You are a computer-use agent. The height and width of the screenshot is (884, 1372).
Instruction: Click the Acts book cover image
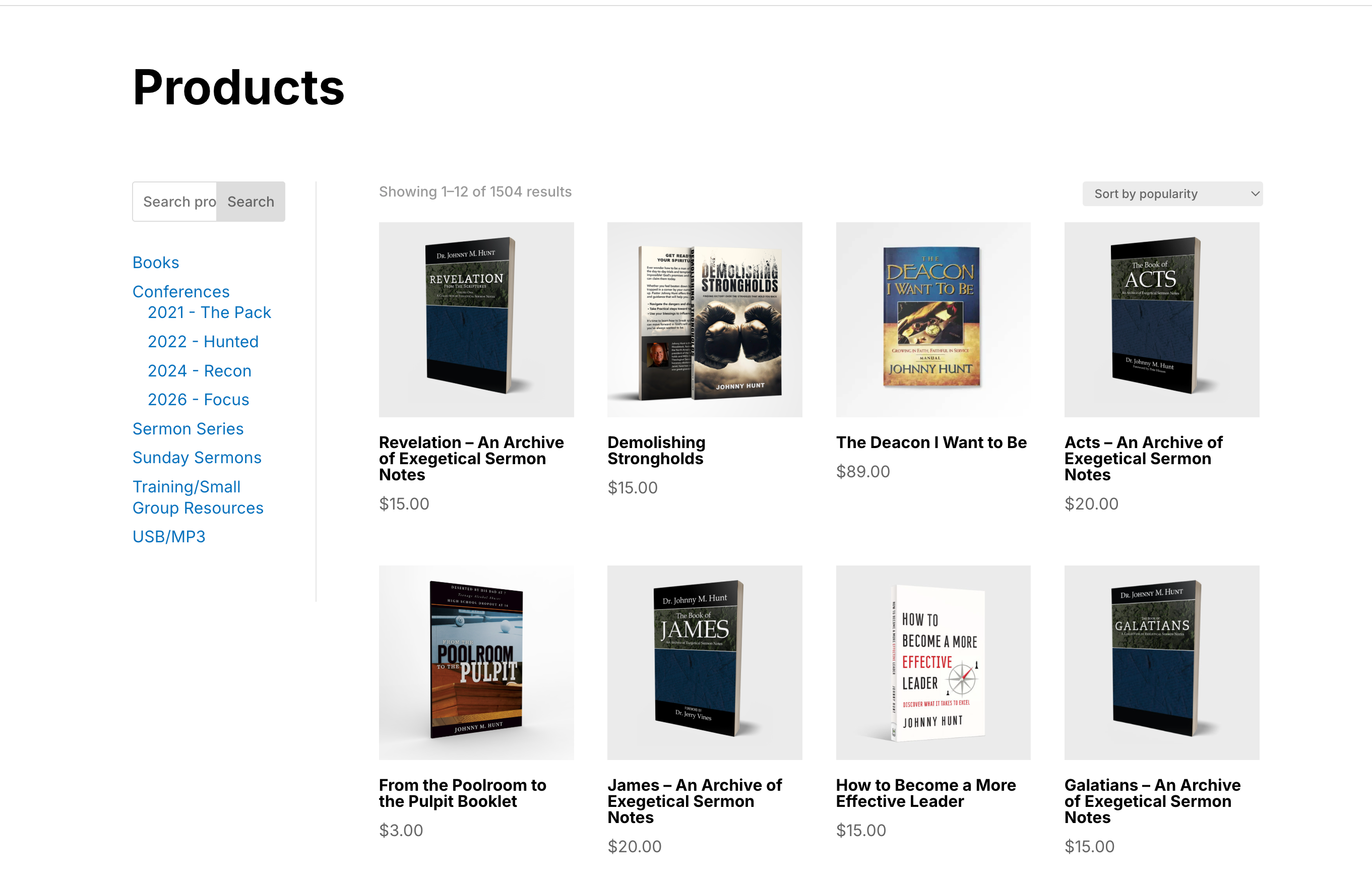coord(1161,319)
